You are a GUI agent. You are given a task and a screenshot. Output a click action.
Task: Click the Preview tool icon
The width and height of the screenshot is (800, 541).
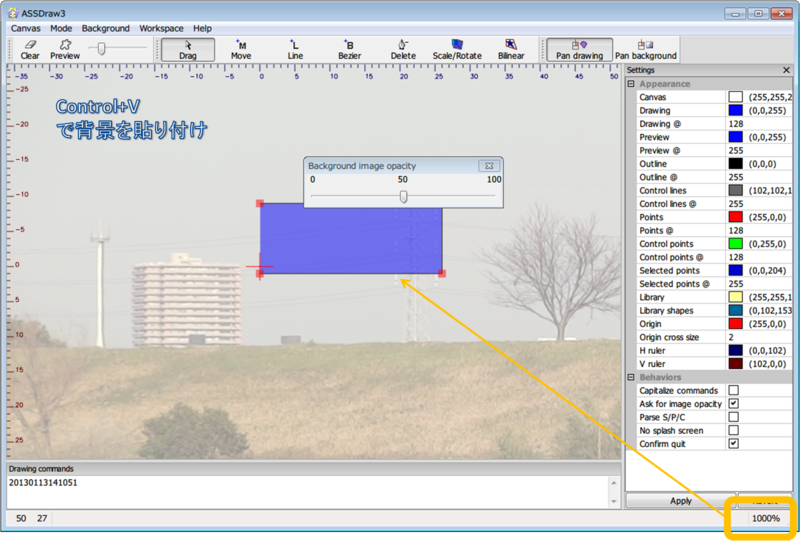pyautogui.click(x=65, y=50)
